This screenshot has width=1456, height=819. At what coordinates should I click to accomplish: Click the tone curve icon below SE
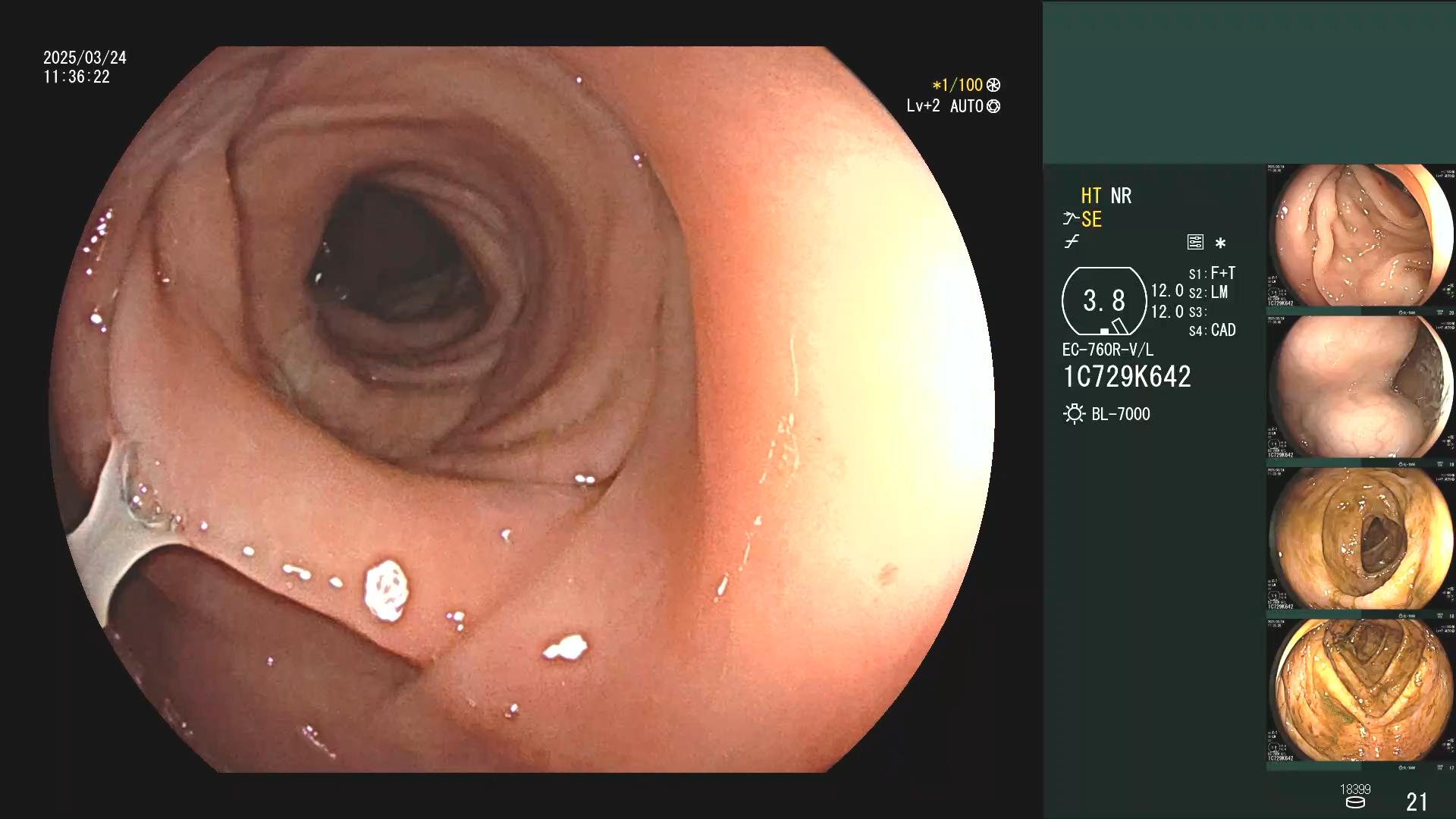[x=1071, y=243]
